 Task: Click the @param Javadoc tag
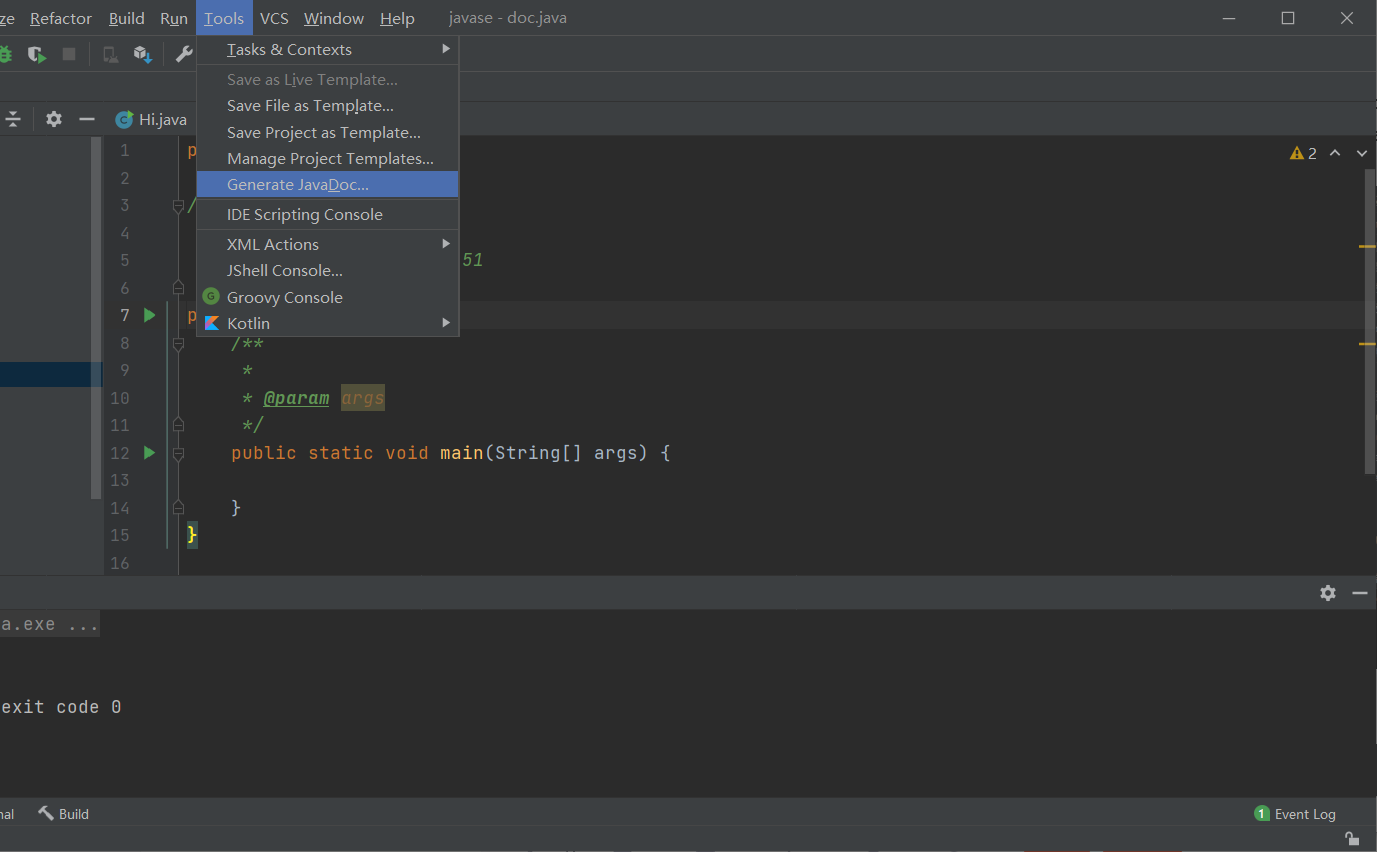[296, 398]
